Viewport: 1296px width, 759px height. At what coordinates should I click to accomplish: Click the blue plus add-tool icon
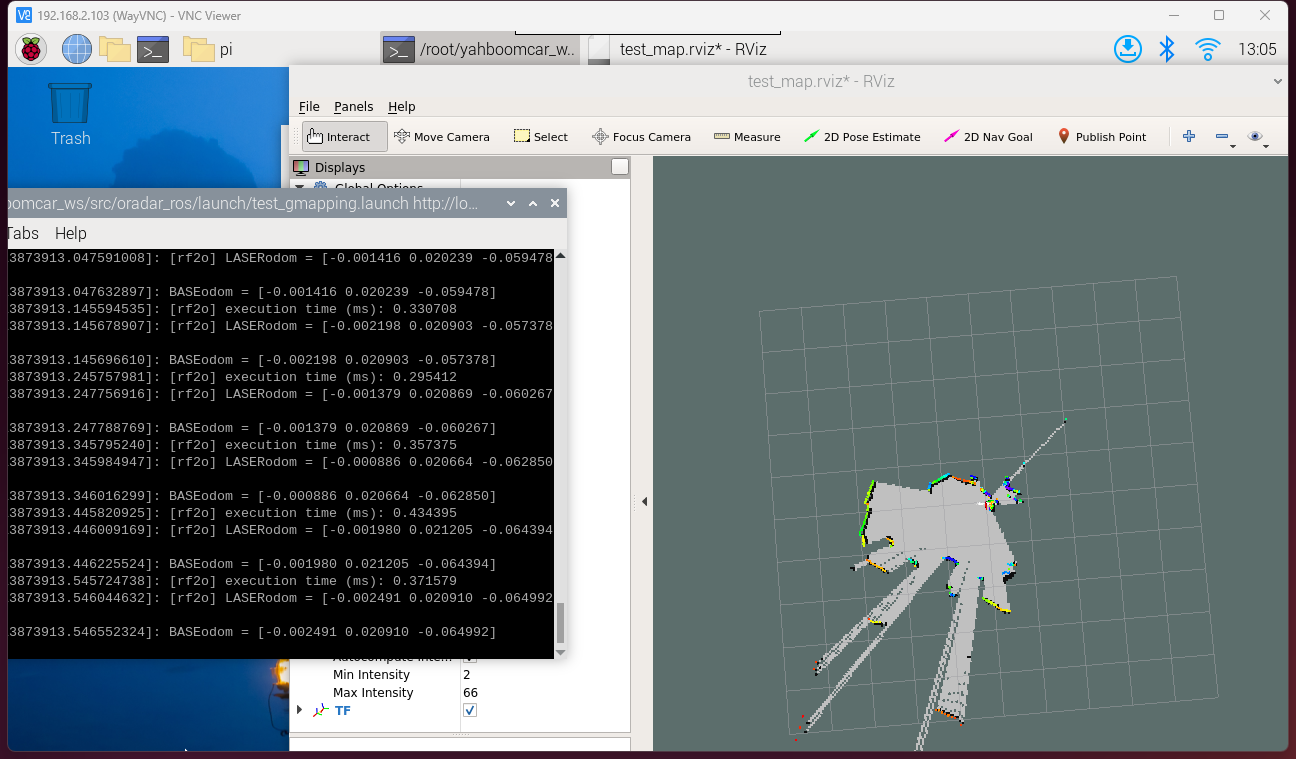click(1189, 136)
